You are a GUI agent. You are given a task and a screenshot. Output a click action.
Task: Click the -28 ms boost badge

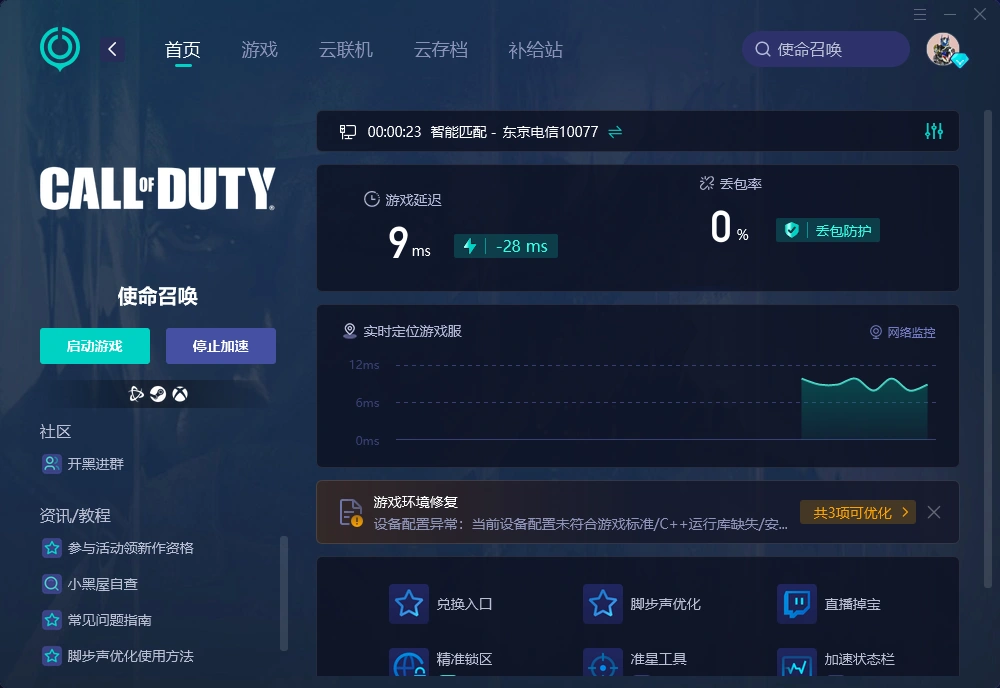pos(506,246)
